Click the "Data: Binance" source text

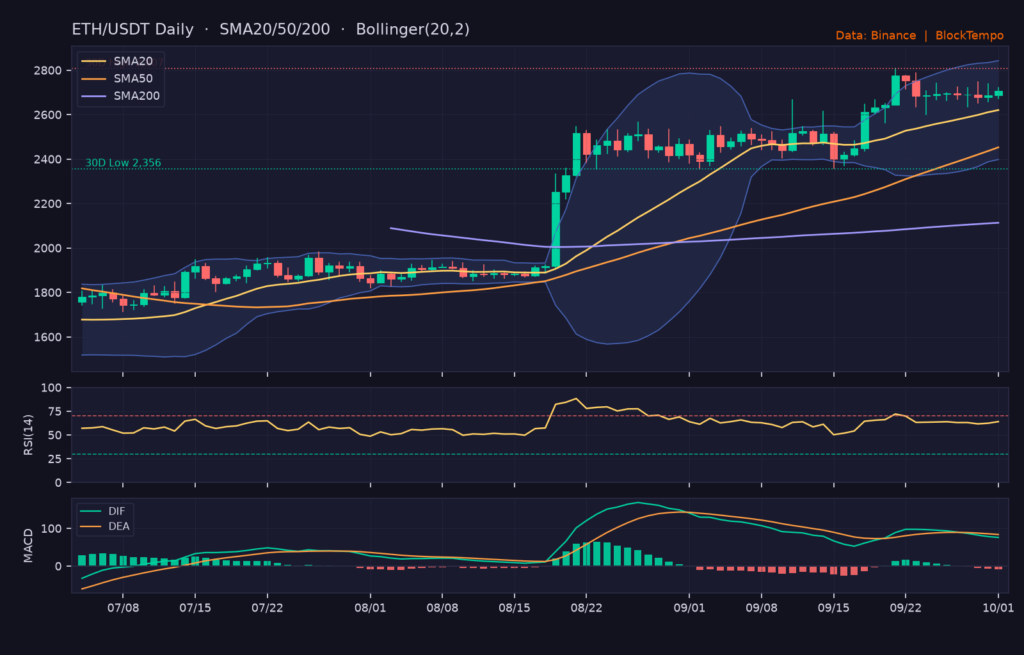click(x=876, y=35)
